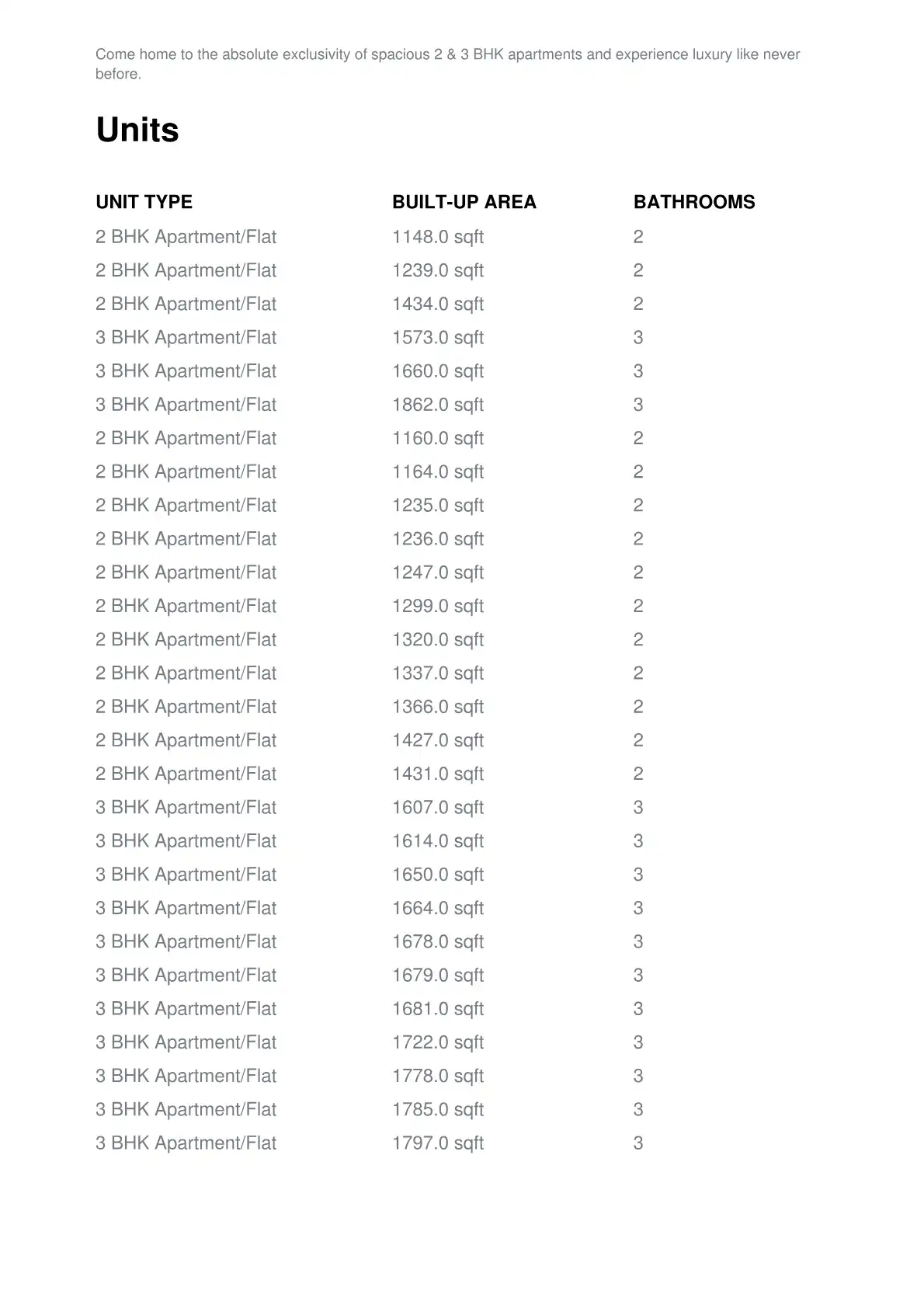The image size is (924, 1308).
Task: Select the 1148.0 sqft area value
Action: pos(437,237)
